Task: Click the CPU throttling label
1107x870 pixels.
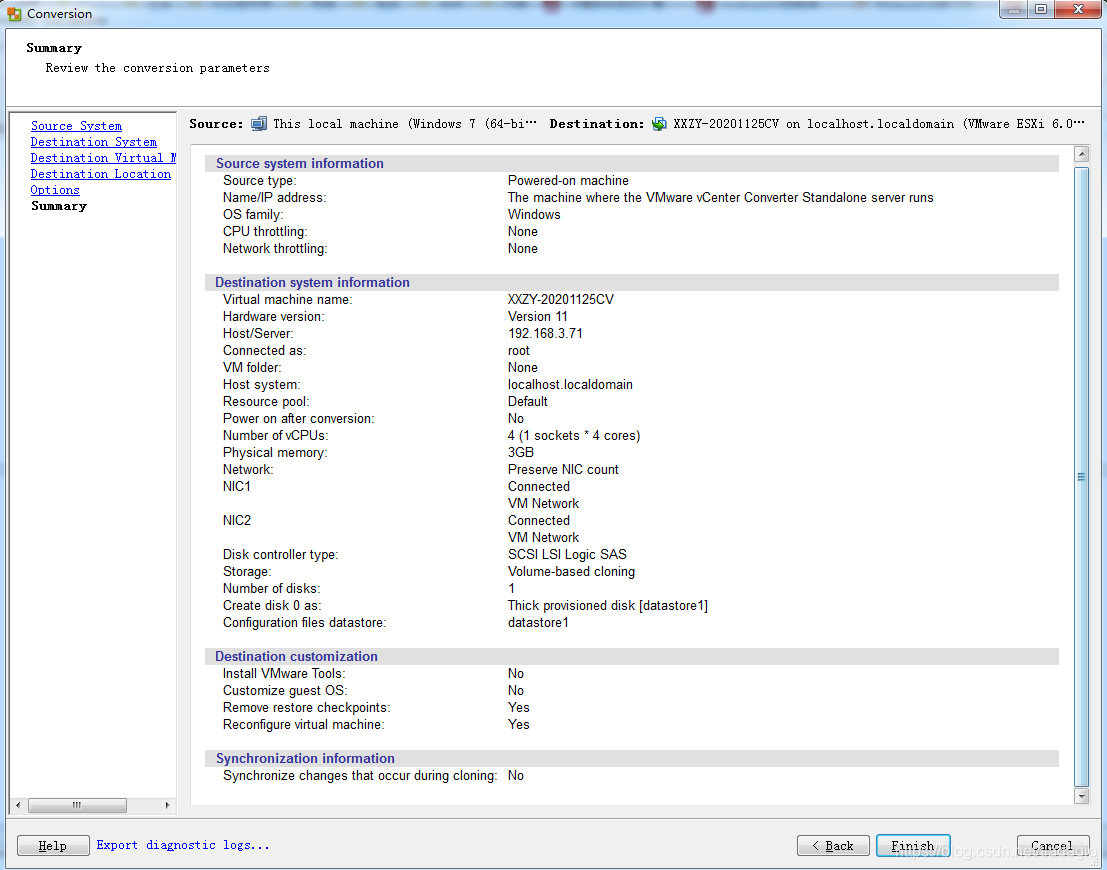Action: (x=265, y=232)
